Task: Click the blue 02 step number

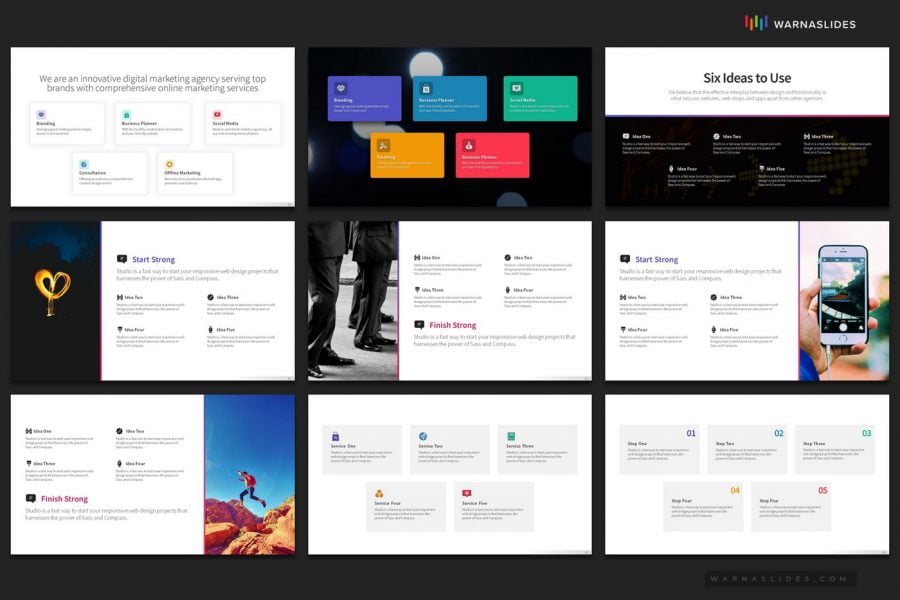Action: click(x=779, y=434)
